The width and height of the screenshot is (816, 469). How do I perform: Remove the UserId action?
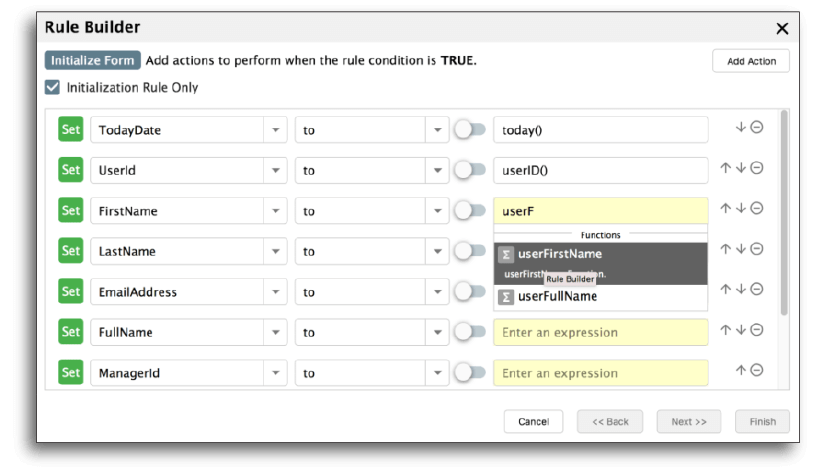coord(757,168)
